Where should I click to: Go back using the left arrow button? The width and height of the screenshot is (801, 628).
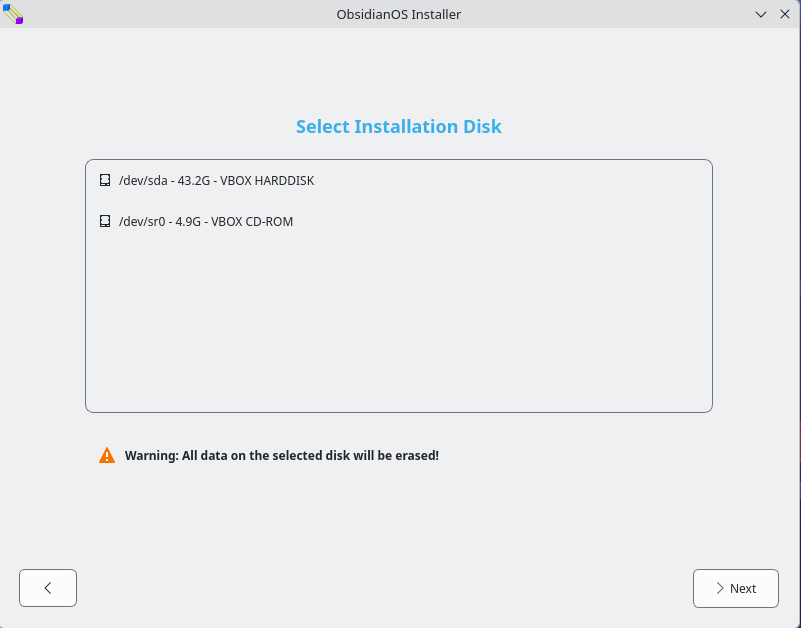47,588
